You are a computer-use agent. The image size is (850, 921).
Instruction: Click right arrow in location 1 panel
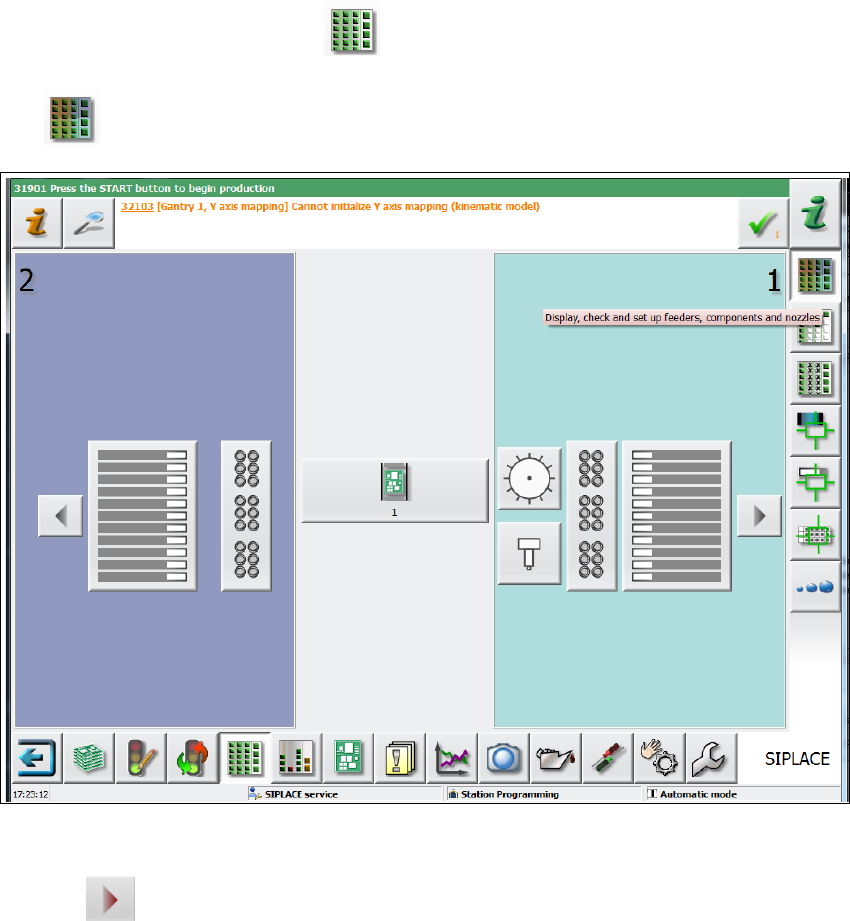point(760,516)
